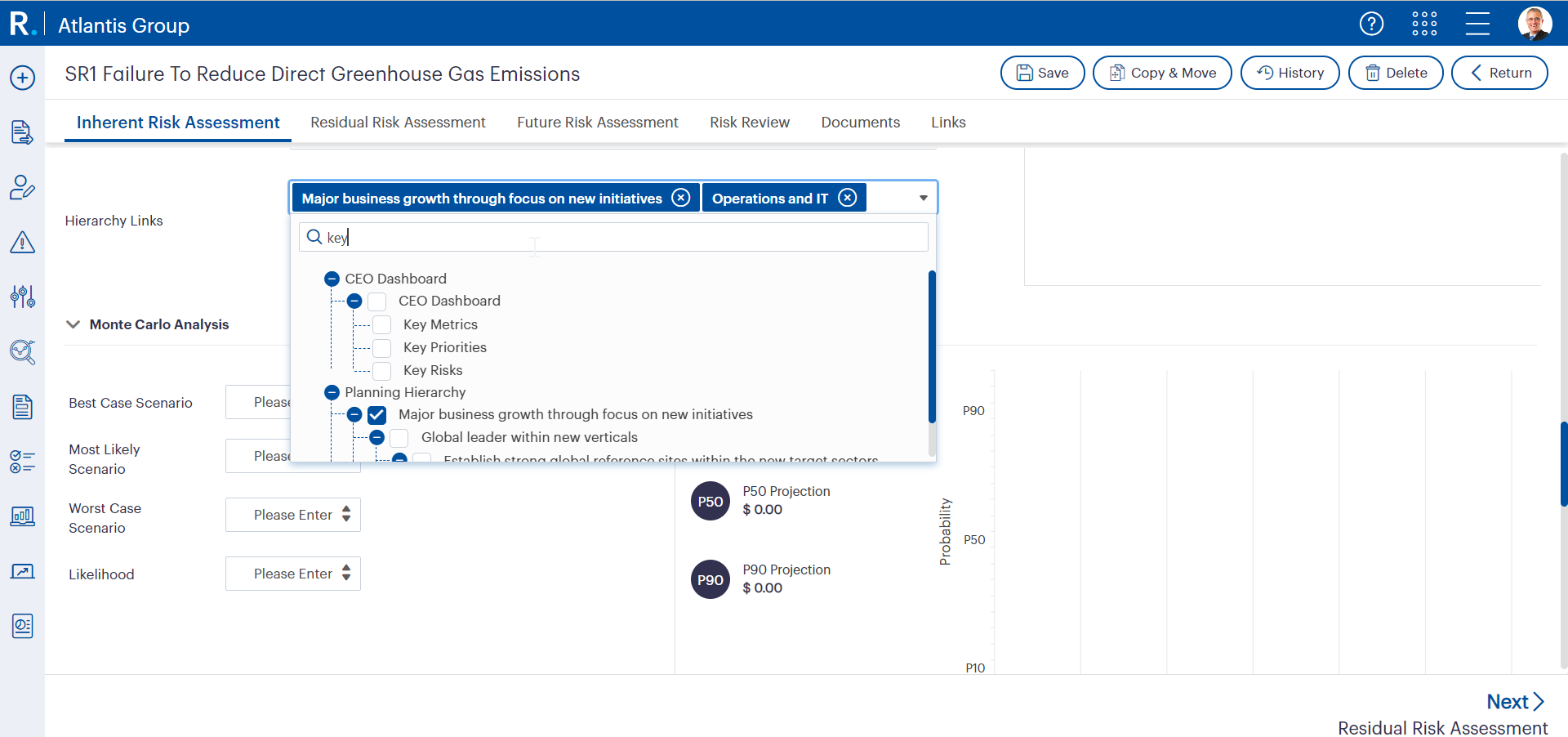Click the page vertical scrollbar thumb
This screenshot has height=737, width=1568.
pos(1563,464)
